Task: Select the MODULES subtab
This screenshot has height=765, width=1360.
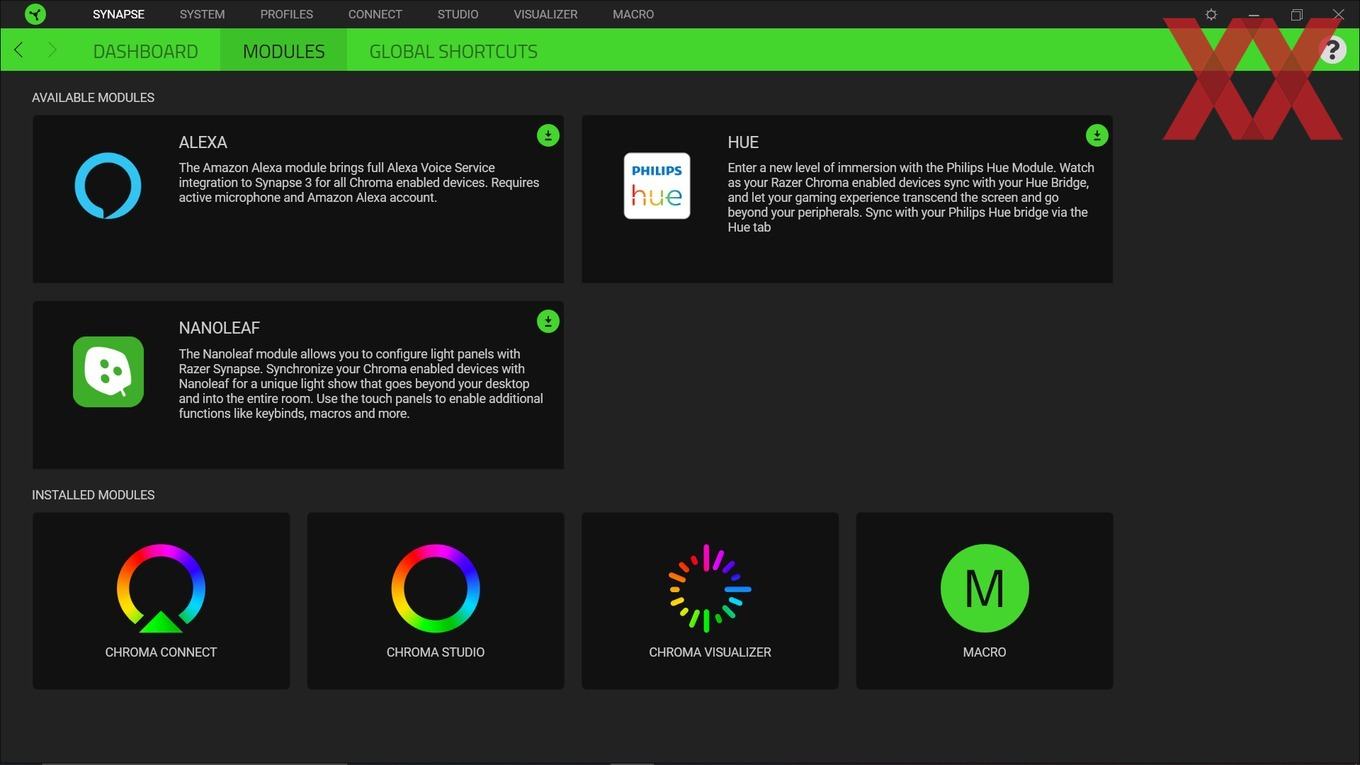Action: tap(284, 51)
